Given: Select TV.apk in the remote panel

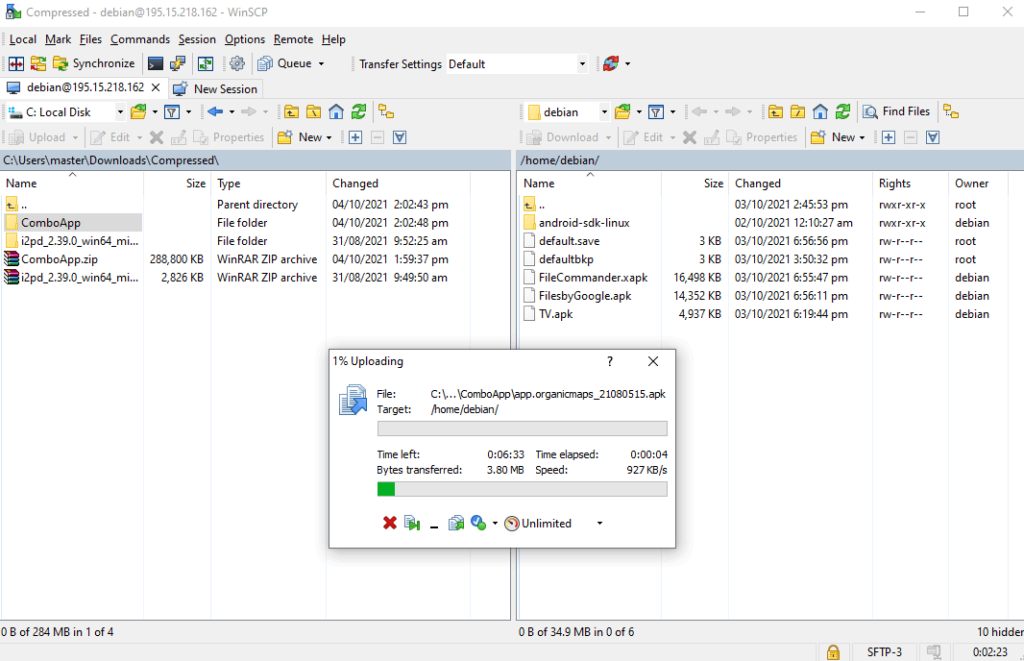Looking at the screenshot, I should pos(556,314).
